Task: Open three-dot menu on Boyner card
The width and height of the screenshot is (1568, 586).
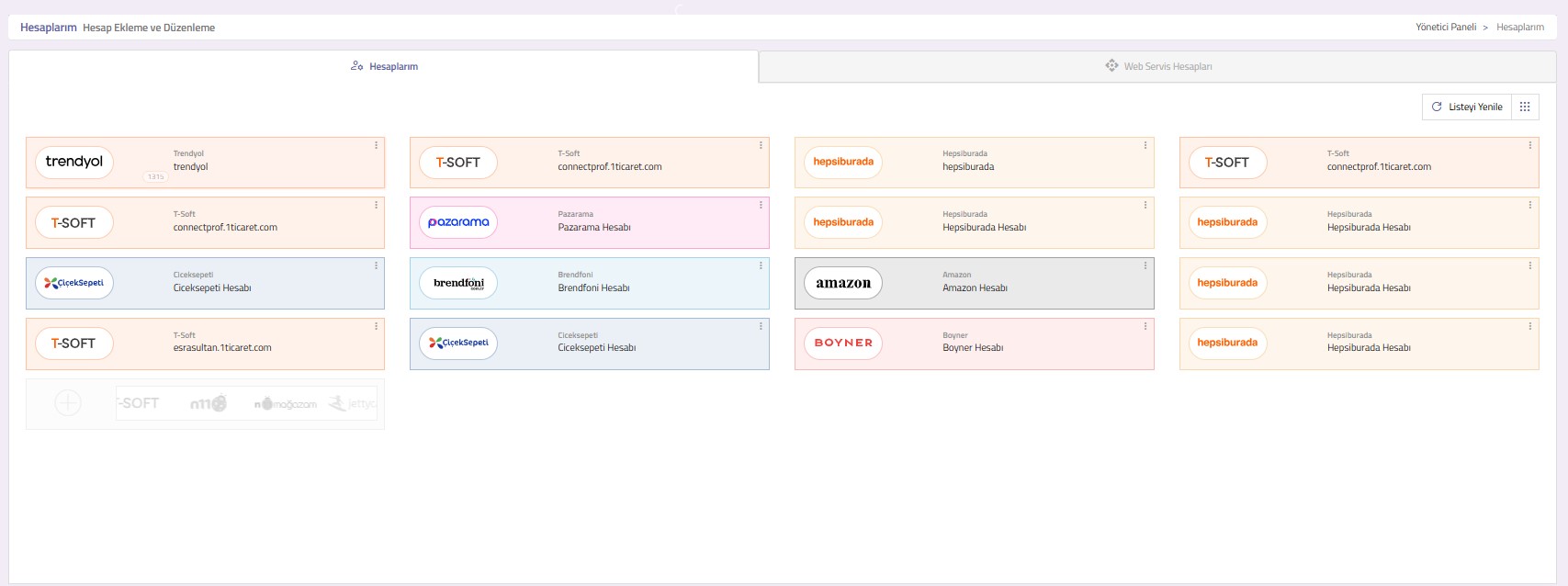Action: (1145, 326)
